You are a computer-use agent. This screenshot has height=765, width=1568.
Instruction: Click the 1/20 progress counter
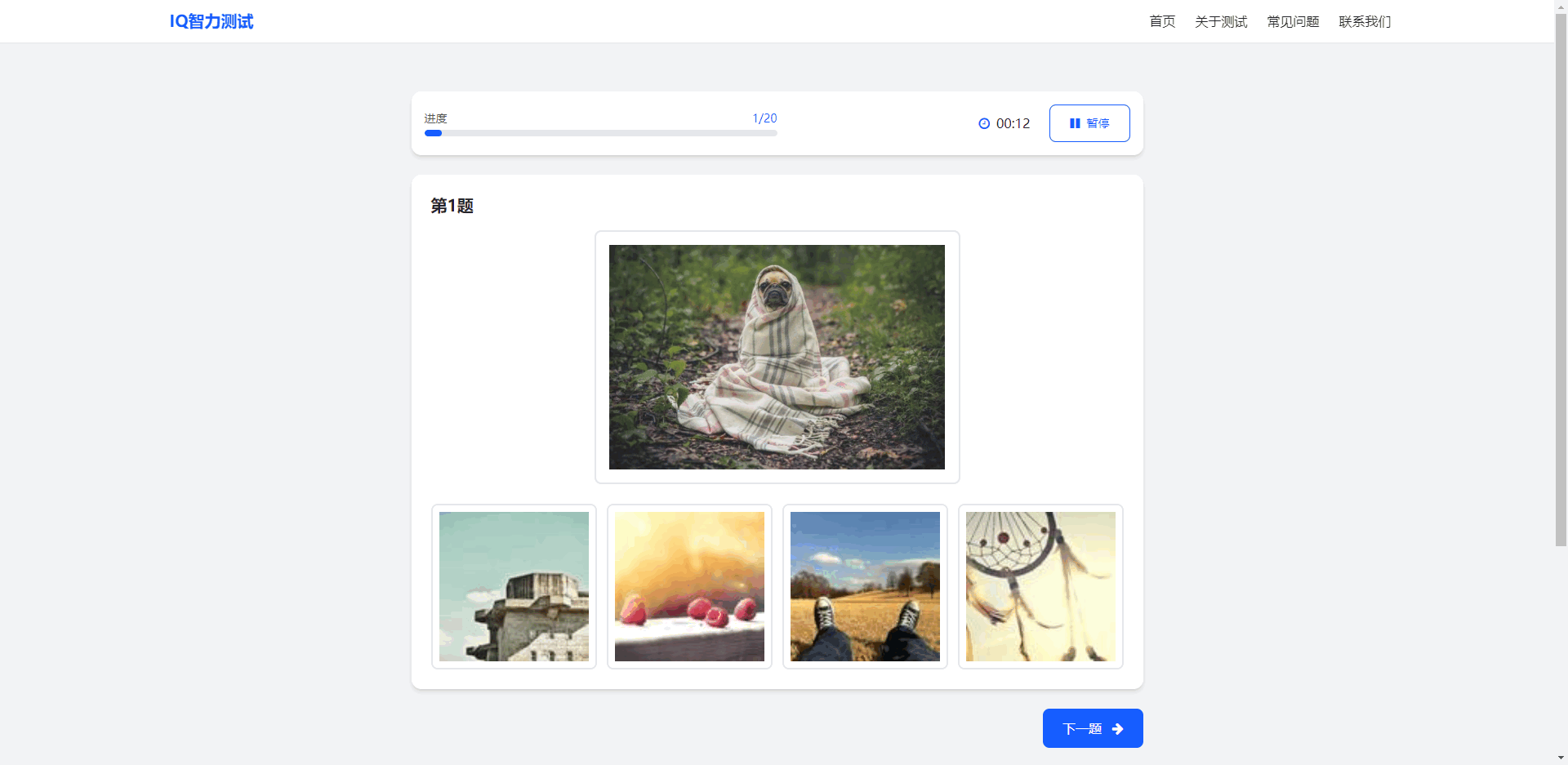click(x=764, y=118)
